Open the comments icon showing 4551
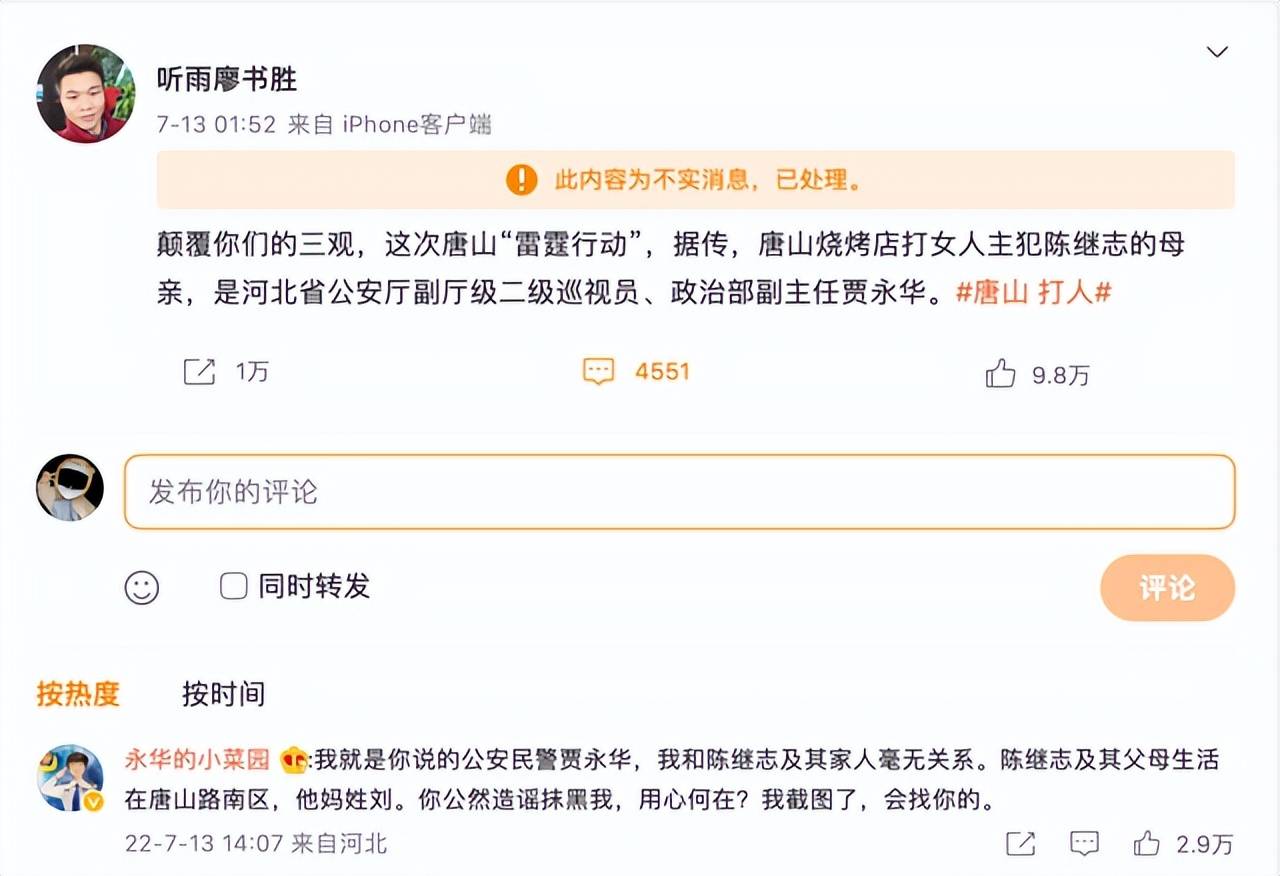 click(598, 373)
